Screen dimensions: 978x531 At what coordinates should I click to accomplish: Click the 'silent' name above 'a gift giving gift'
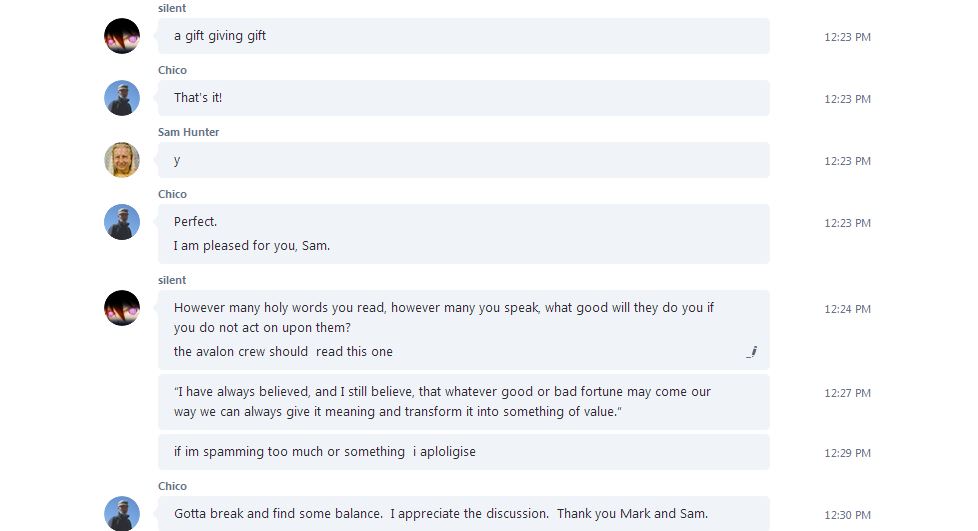[172, 8]
